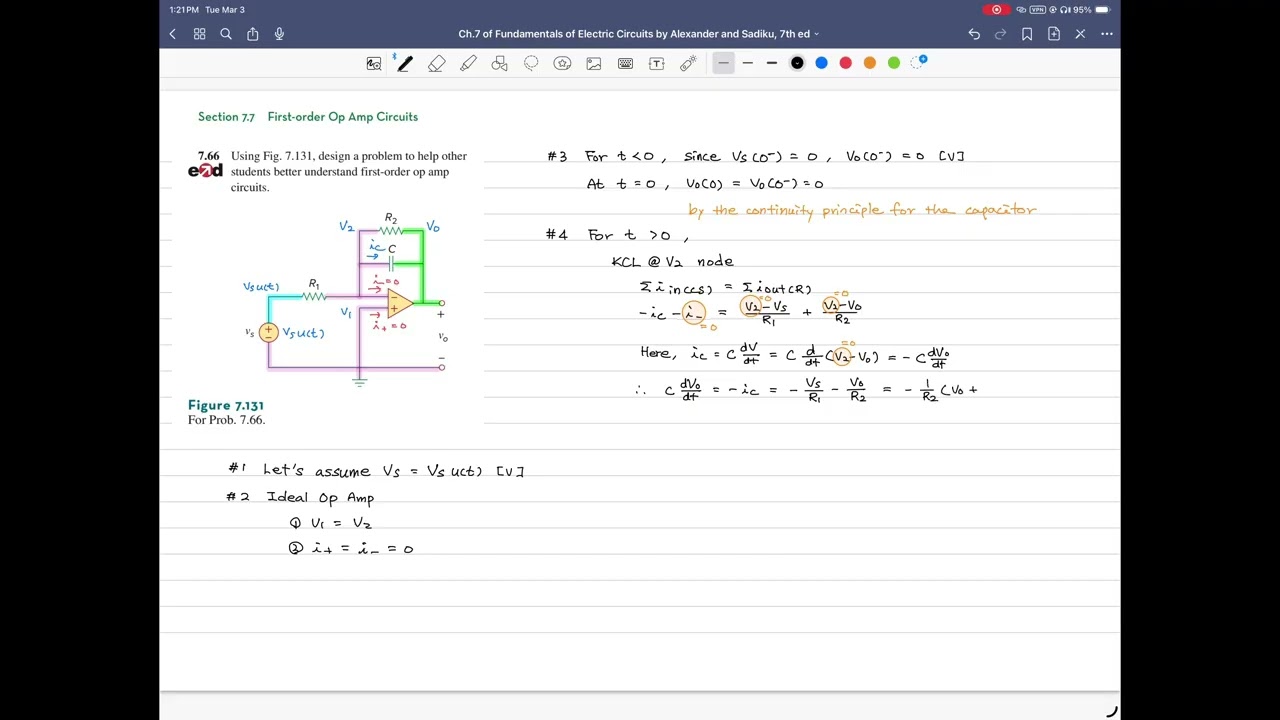Go back with the left chevron
The image size is (1280, 720).
coord(172,34)
